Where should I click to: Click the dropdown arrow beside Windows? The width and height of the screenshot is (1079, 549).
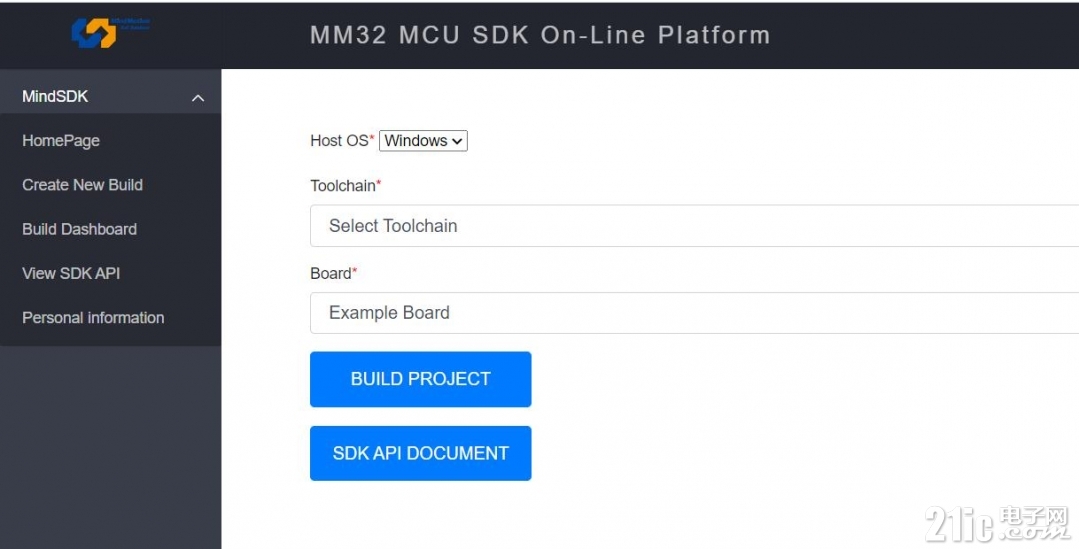pyautogui.click(x=457, y=141)
